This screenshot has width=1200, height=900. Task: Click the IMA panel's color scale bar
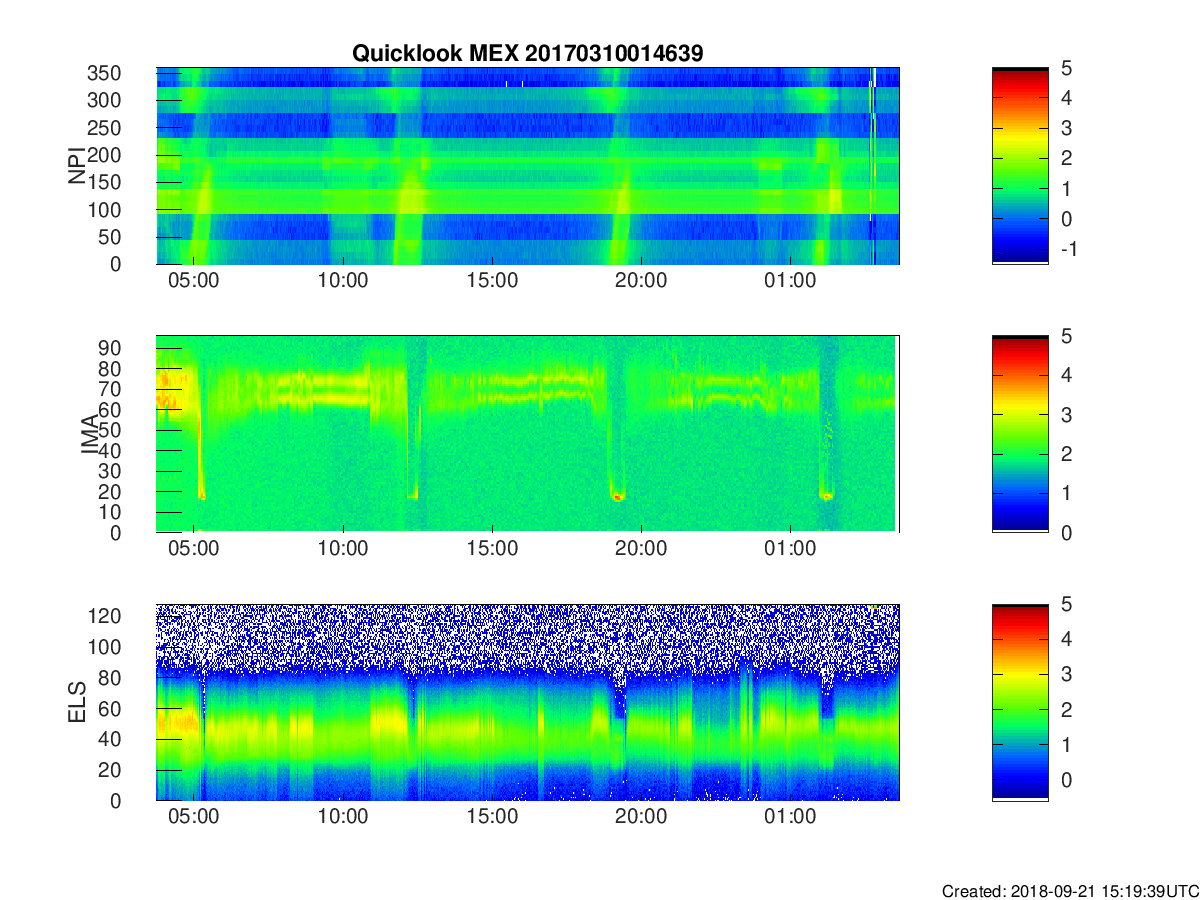(1020, 434)
